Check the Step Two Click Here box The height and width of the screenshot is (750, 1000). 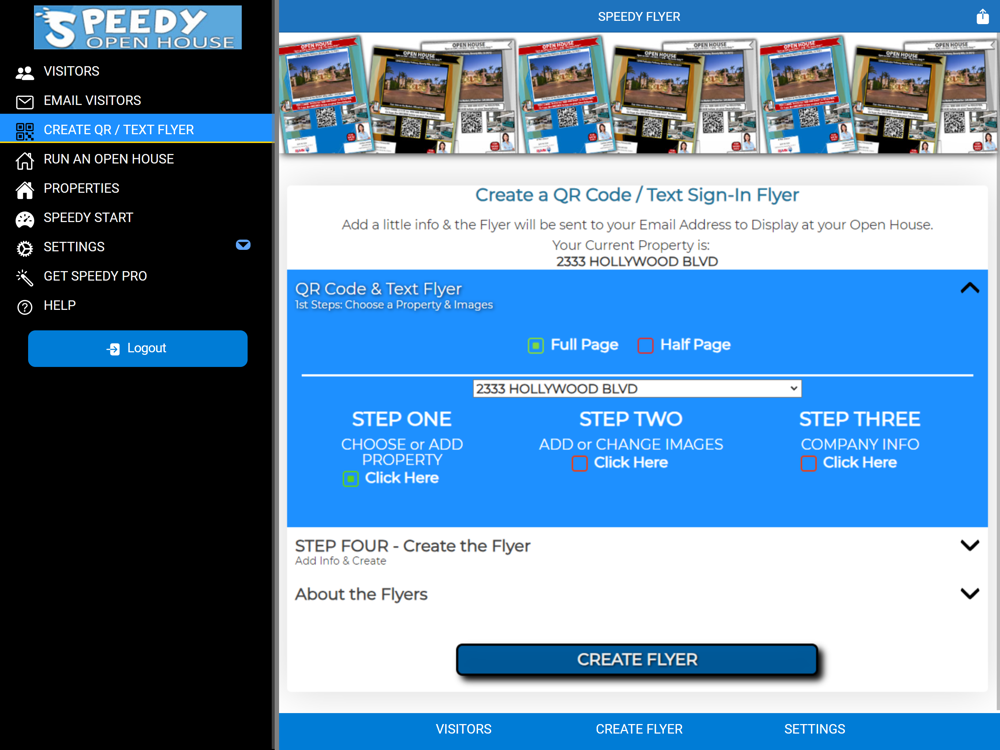(x=580, y=464)
